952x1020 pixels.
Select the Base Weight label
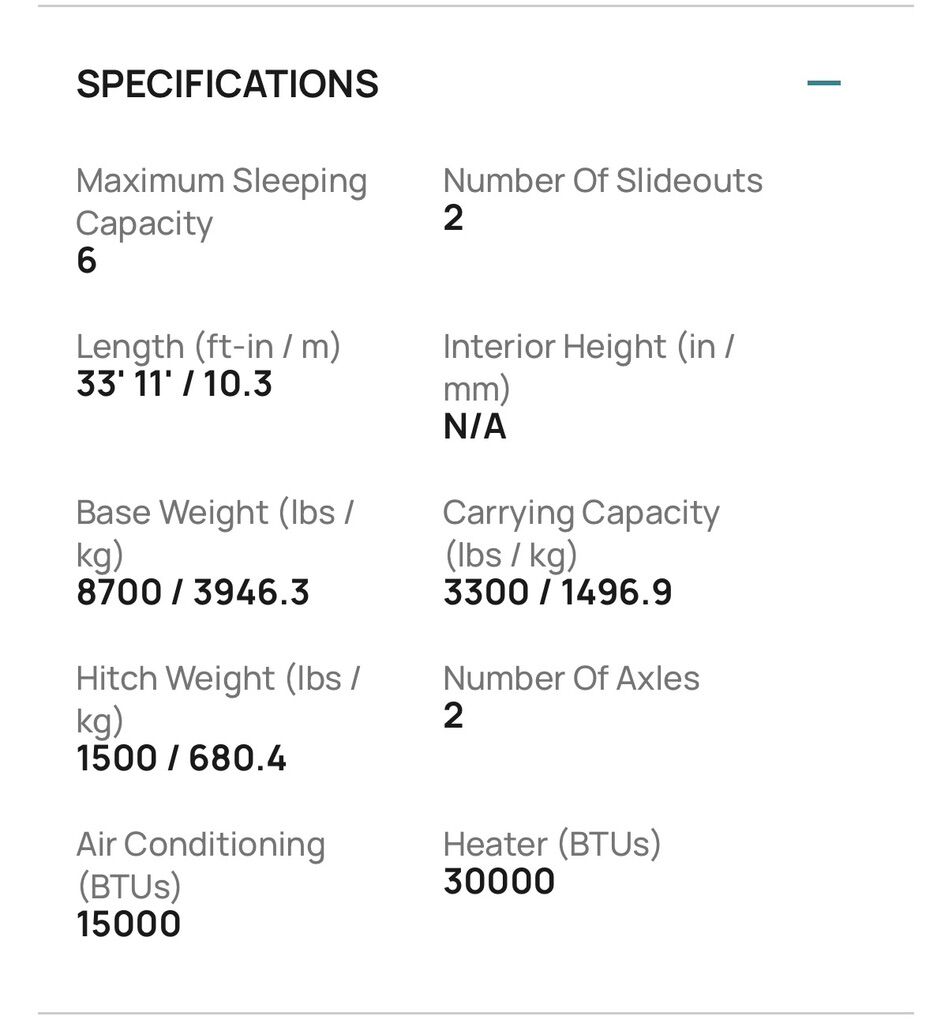click(x=214, y=533)
